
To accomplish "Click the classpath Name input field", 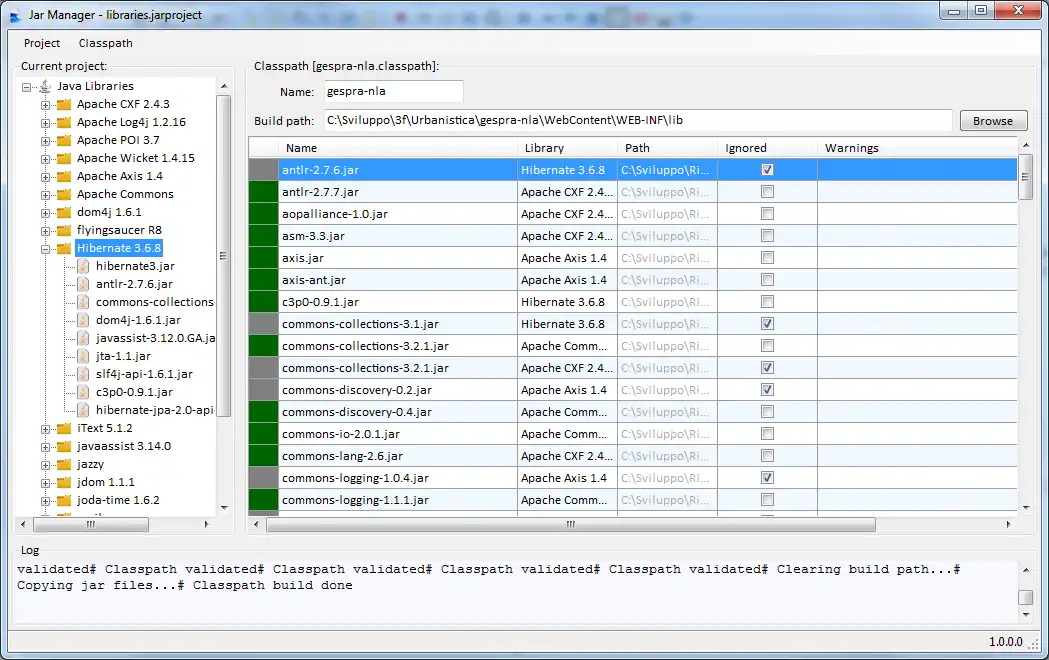I will click(393, 92).
